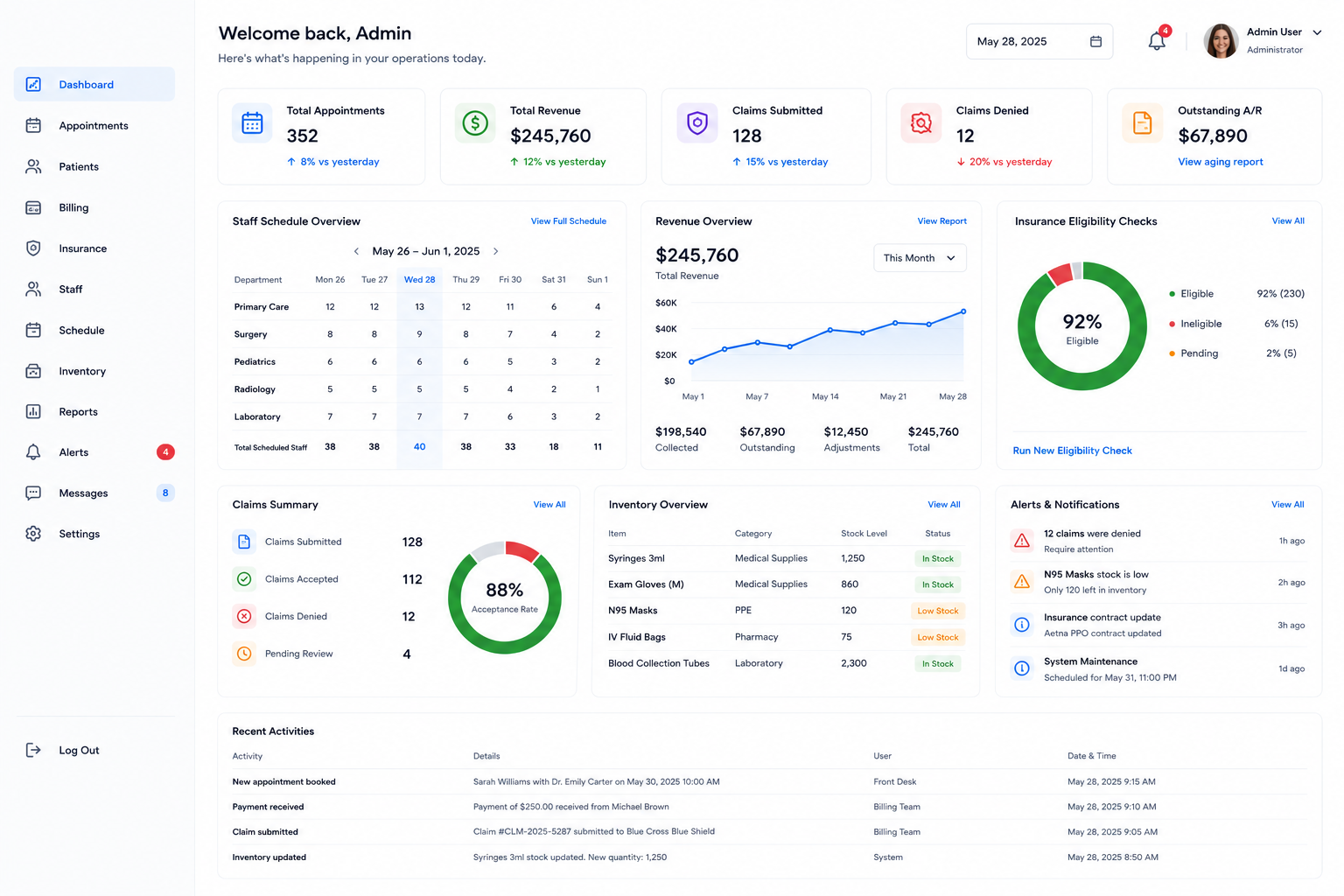Click the red 4 badge beside Alerts
The image size is (1344, 896).
coord(165,452)
